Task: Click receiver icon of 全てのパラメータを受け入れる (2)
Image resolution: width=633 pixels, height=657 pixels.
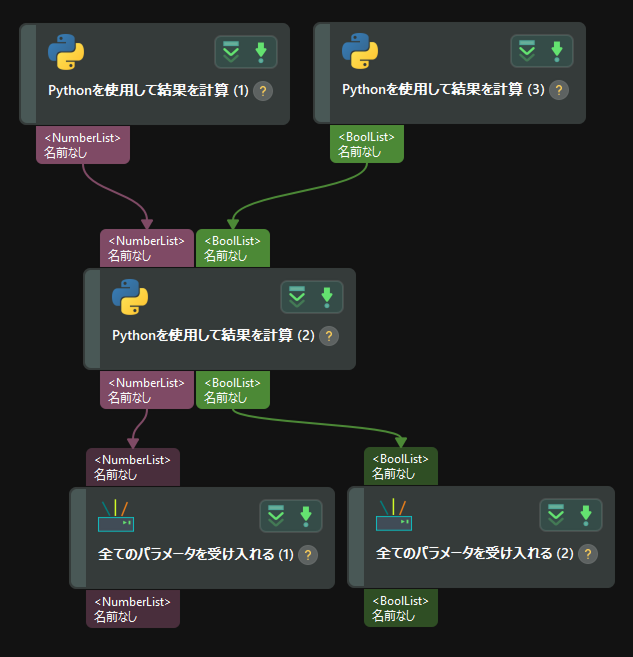Action: [394, 515]
